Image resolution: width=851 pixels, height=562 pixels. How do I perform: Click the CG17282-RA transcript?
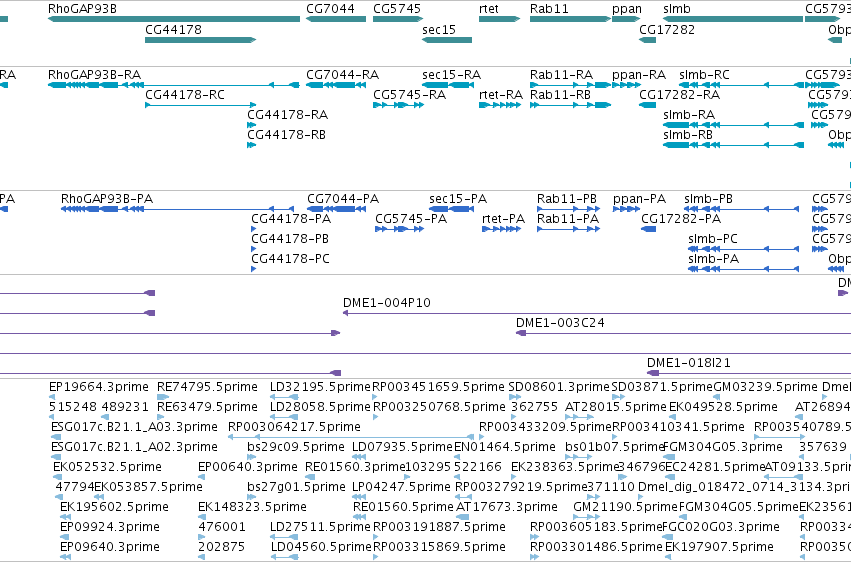pyautogui.click(x=647, y=105)
